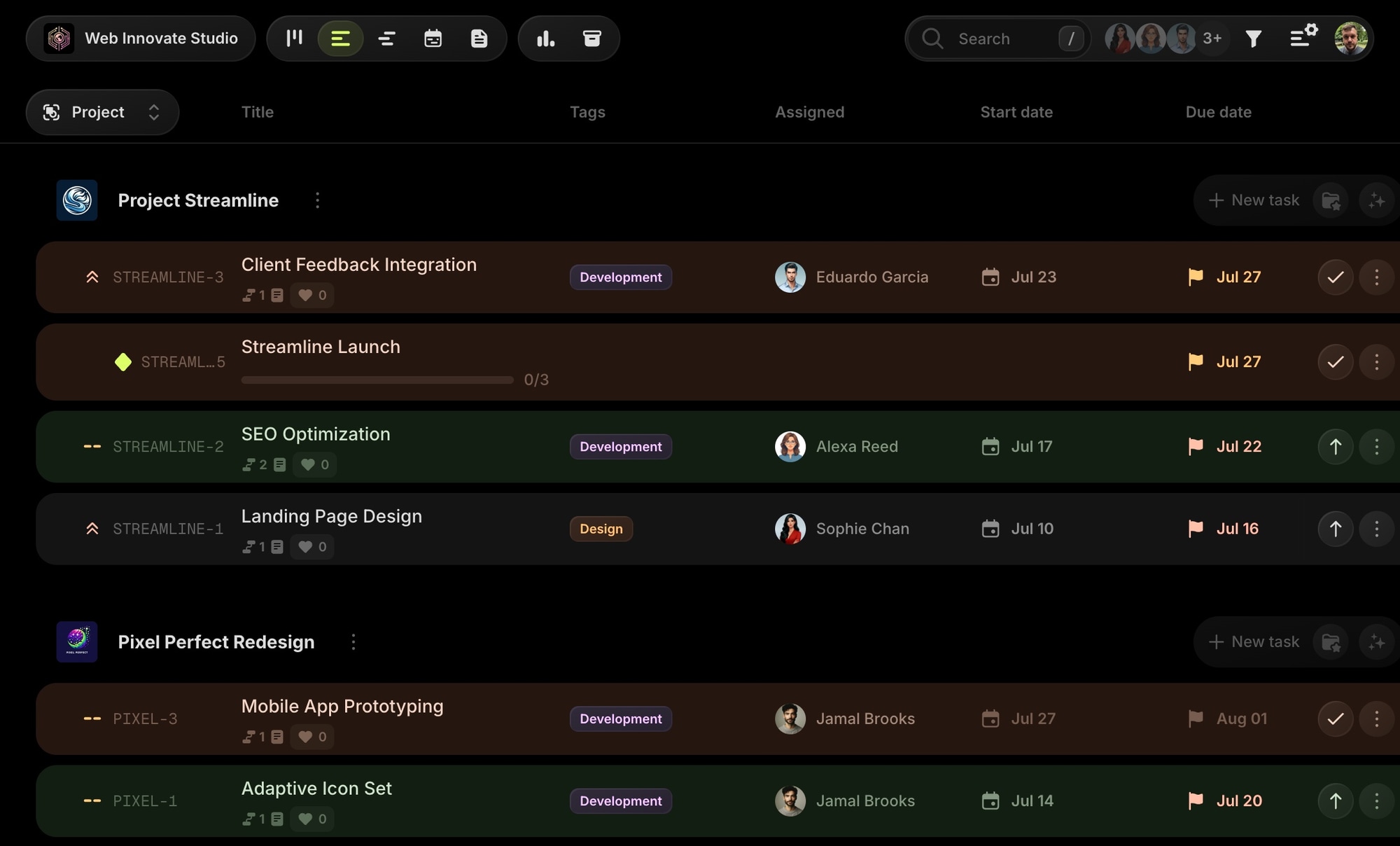This screenshot has width=1400, height=846.
Task: Open the bar chart reports icon
Action: (x=545, y=38)
